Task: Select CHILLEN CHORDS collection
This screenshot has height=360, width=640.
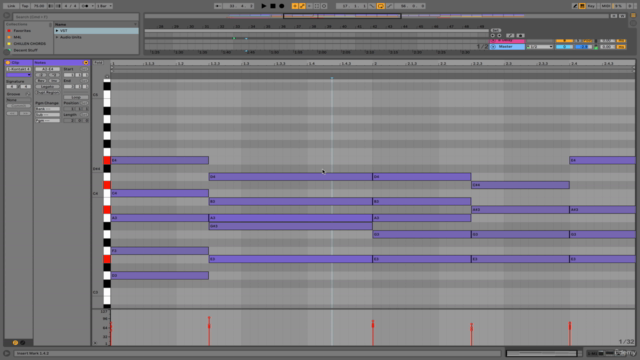Action: coord(29,44)
